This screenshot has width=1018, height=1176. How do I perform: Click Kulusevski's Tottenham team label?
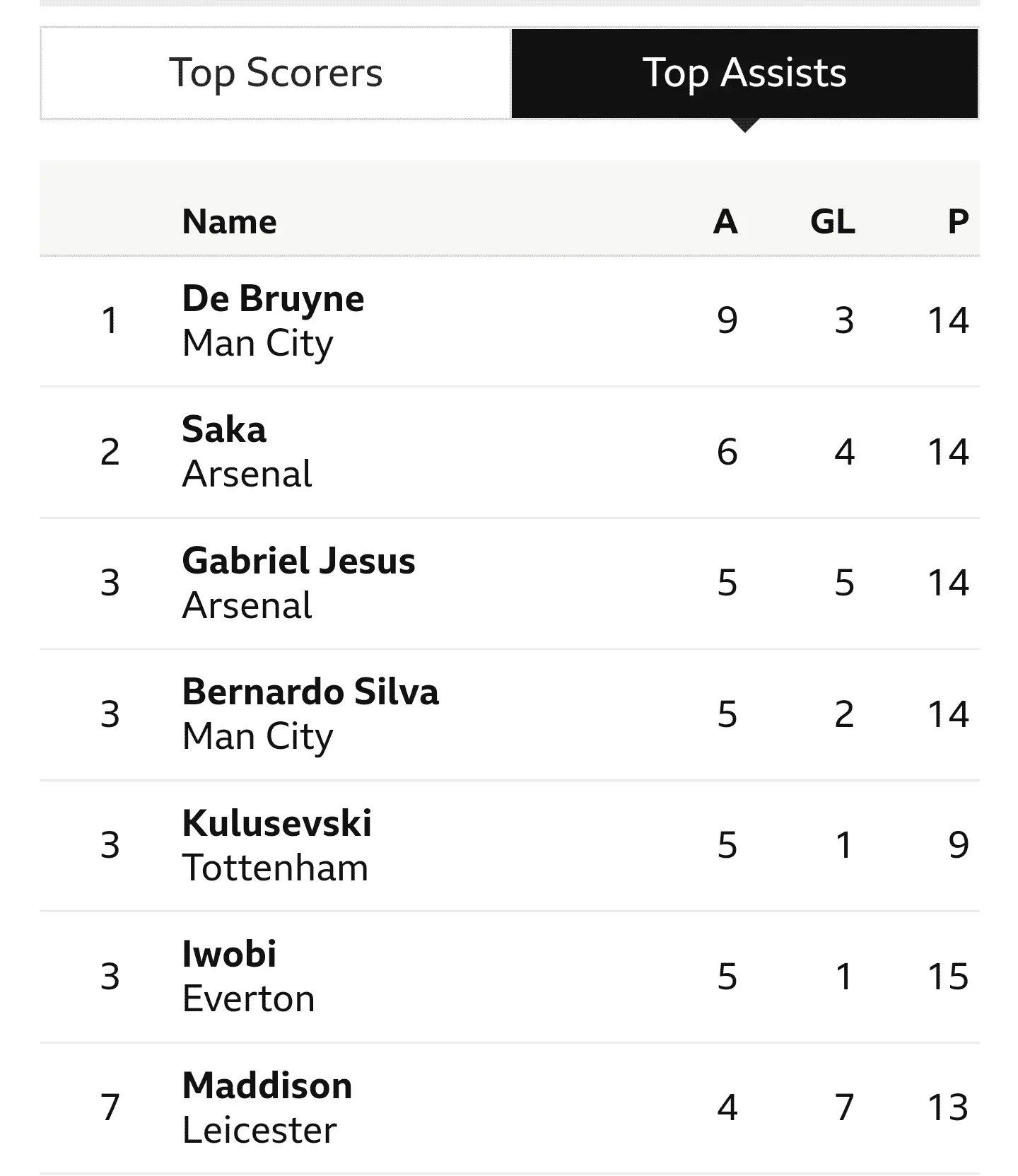click(x=275, y=868)
